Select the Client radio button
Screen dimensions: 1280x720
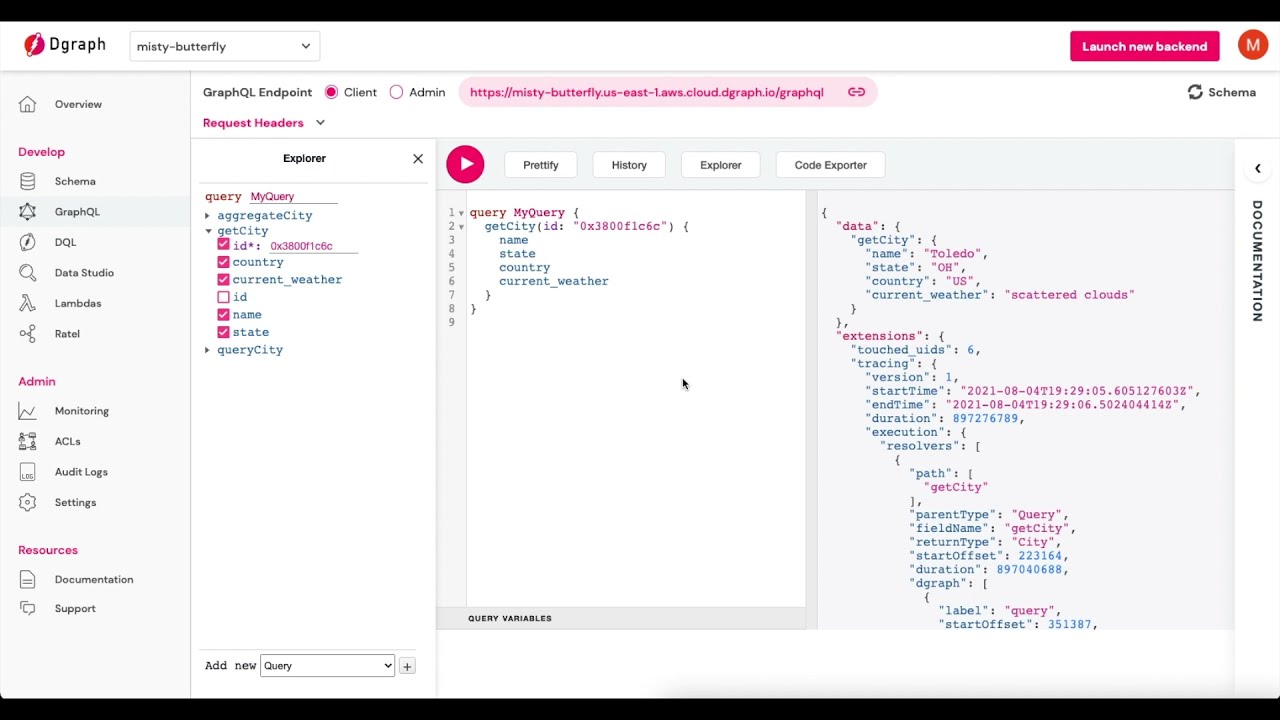click(x=331, y=92)
